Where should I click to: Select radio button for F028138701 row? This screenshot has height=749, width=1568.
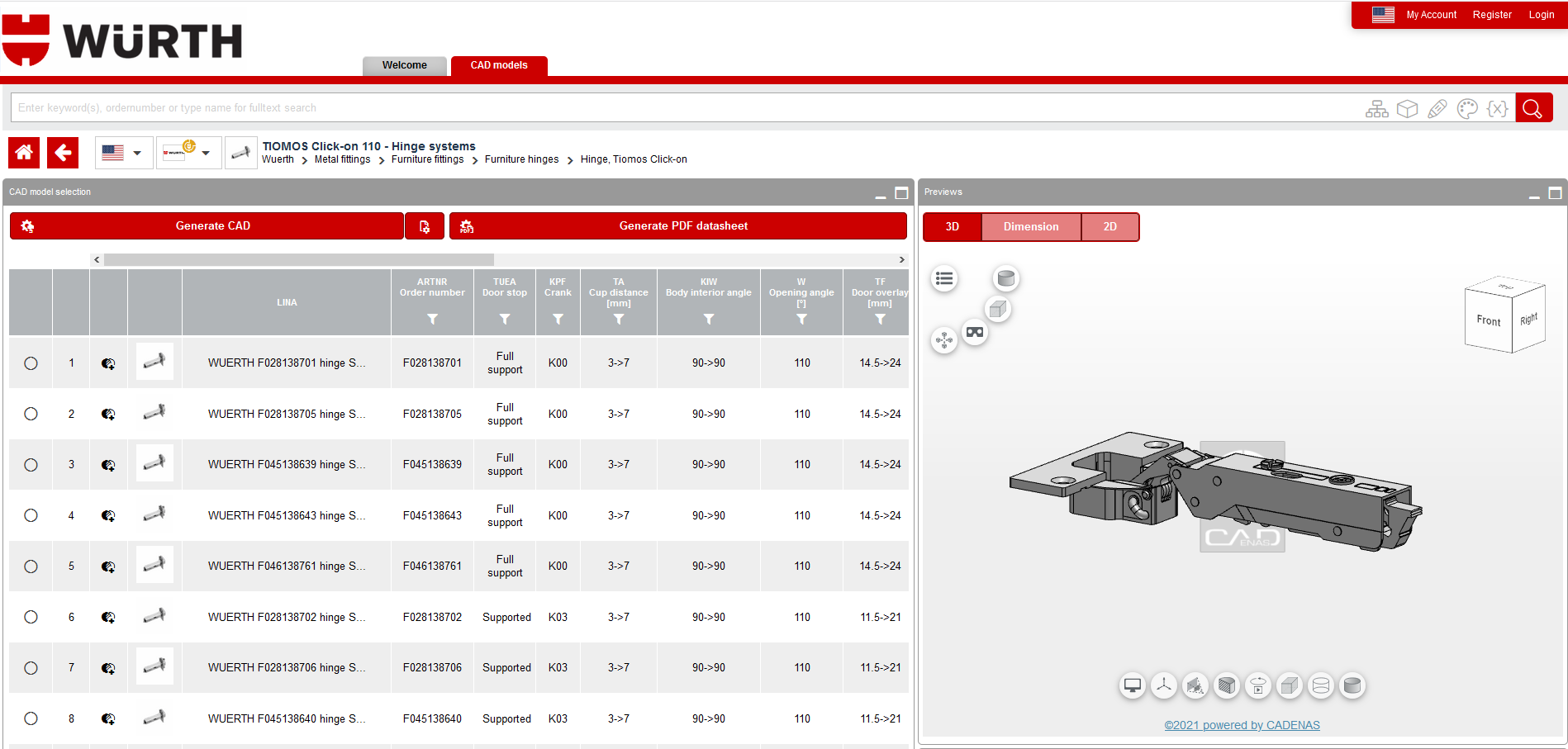(x=31, y=363)
